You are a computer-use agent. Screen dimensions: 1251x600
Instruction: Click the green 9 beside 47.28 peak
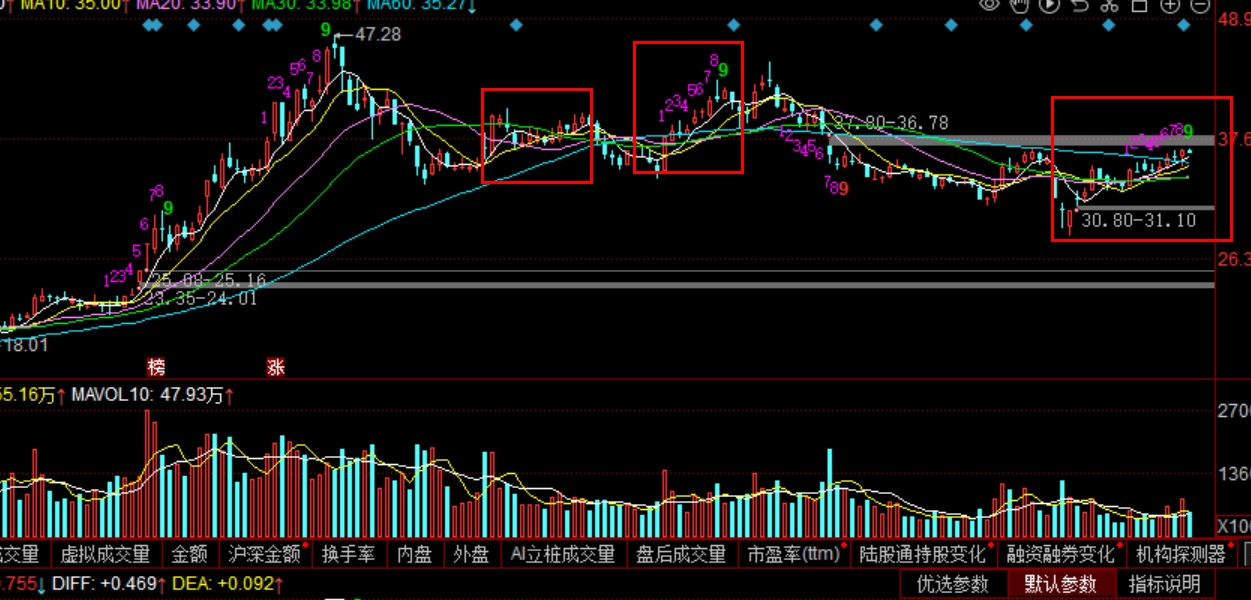tap(326, 31)
